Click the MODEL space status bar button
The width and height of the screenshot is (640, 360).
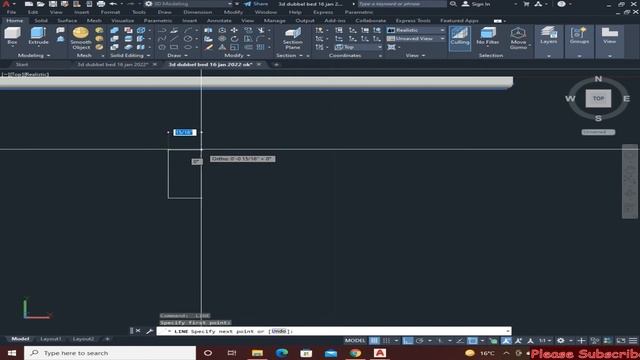pyautogui.click(x=355, y=340)
